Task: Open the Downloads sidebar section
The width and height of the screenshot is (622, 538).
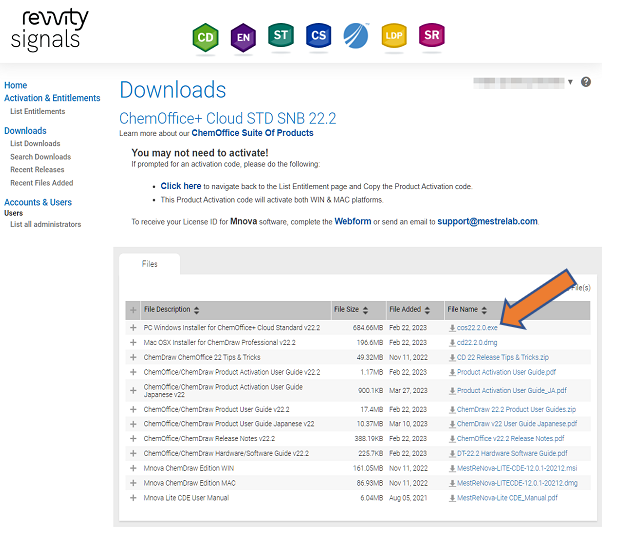Action: [25, 131]
